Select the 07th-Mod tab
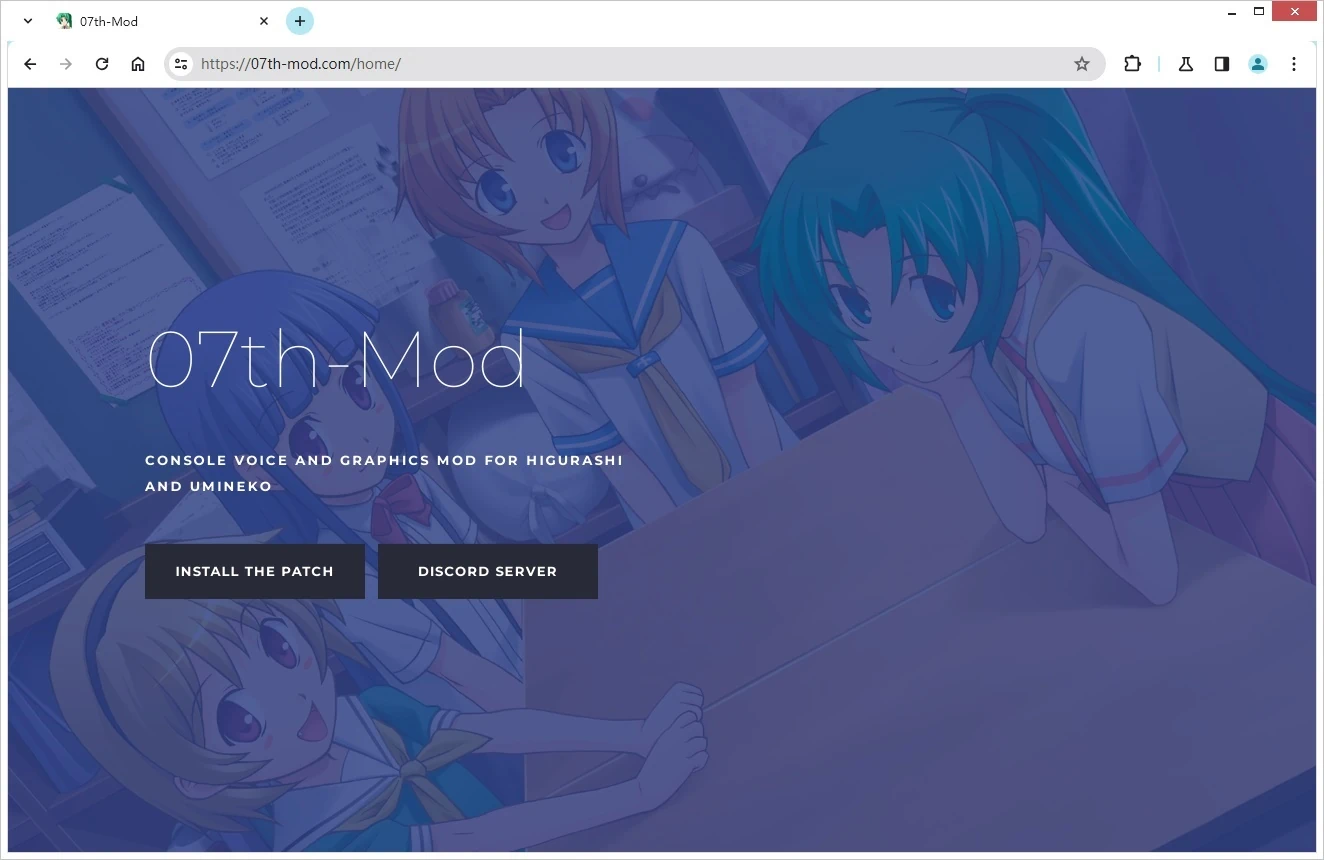This screenshot has height=860, width=1324. [150, 21]
